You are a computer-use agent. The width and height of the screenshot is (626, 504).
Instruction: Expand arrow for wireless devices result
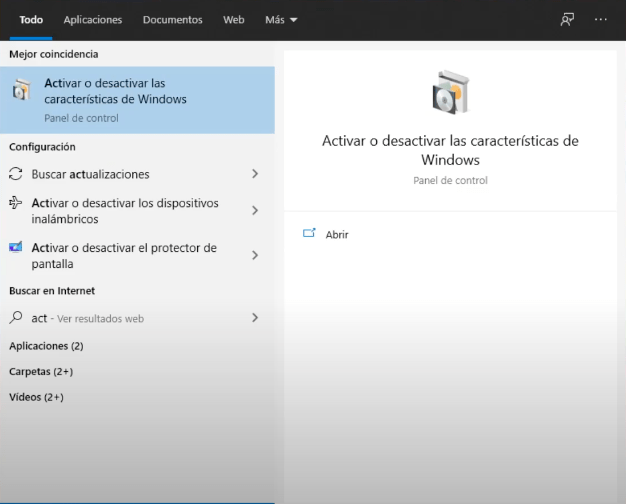[x=255, y=211]
